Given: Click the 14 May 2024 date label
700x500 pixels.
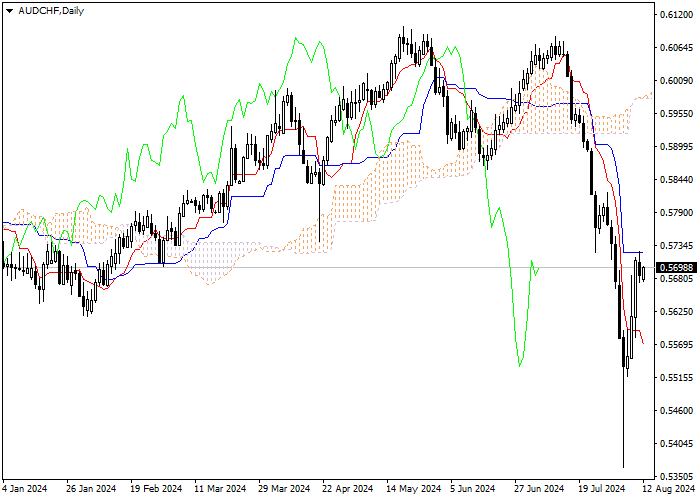Looking at the screenshot, I should point(412,489).
